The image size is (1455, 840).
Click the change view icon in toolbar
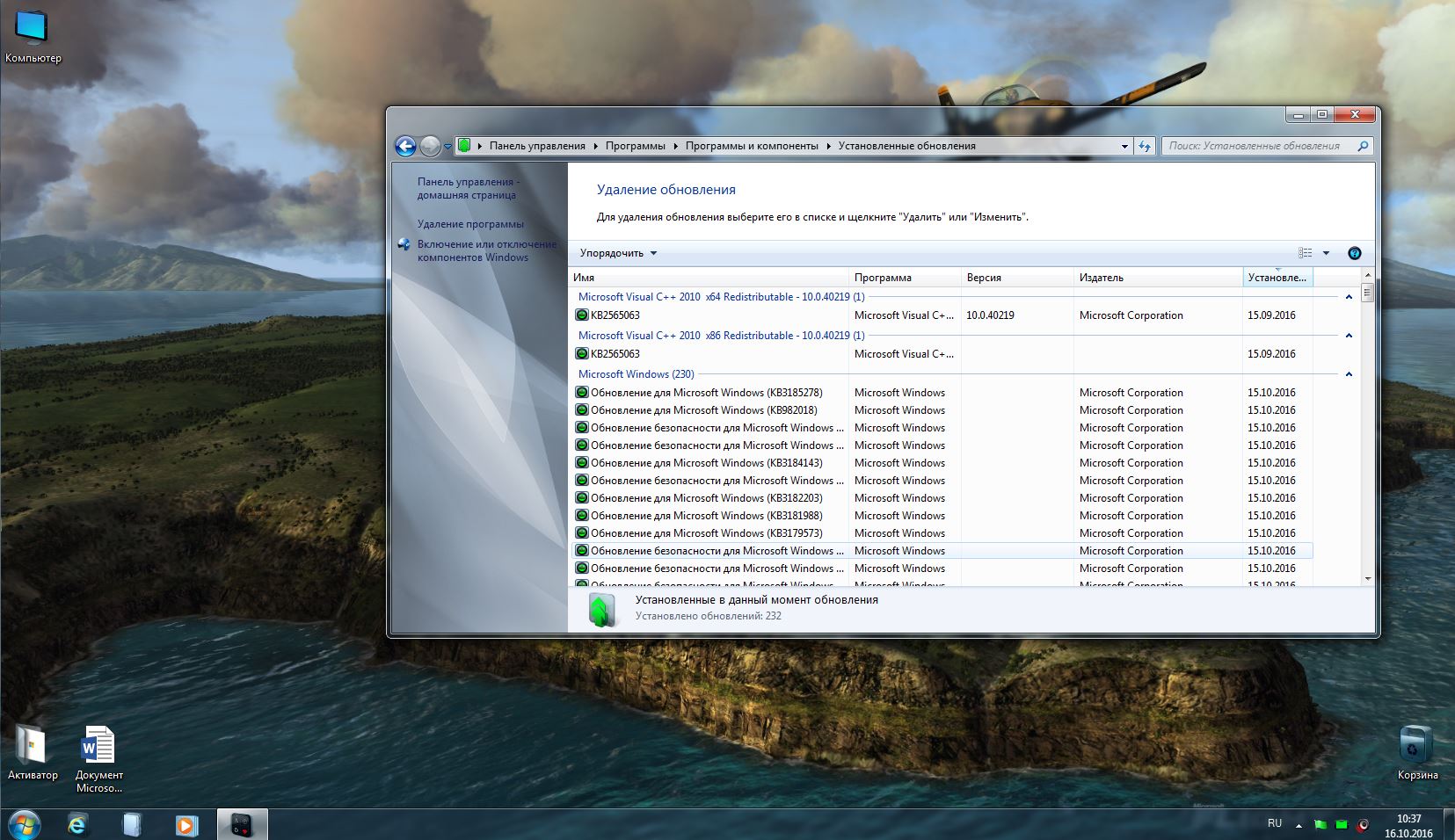coord(1306,253)
